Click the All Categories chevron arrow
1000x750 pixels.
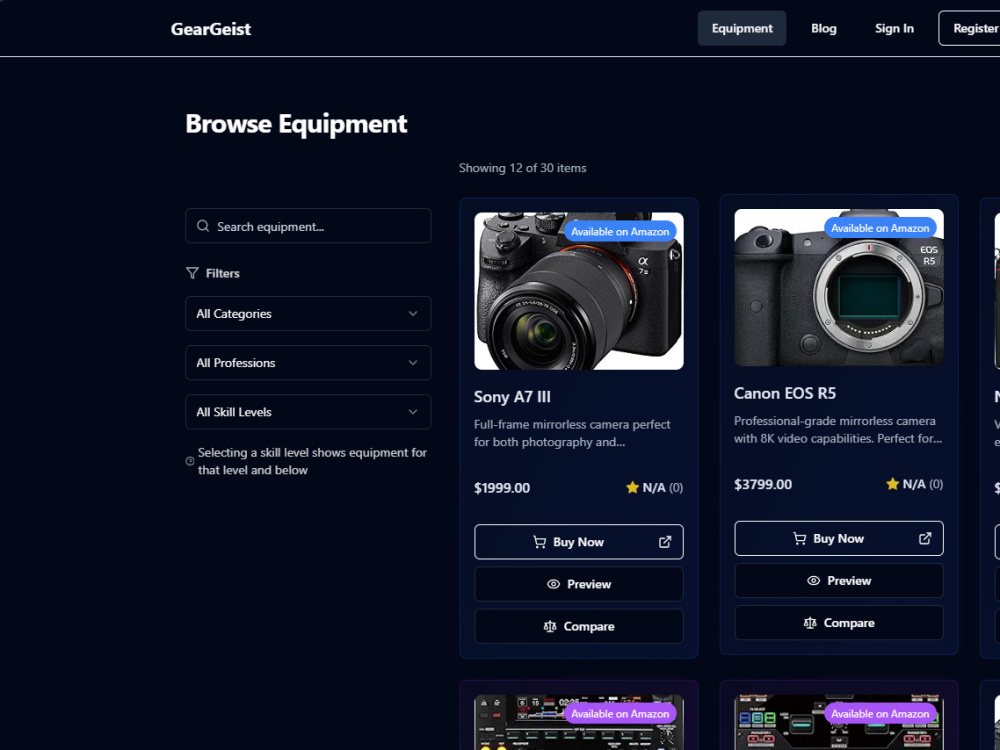413,314
